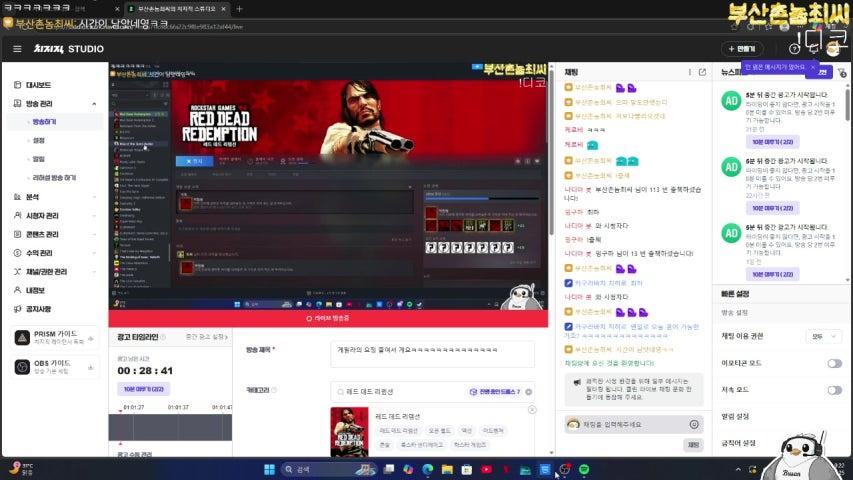Select 방송하기 in the sidebar
The height and width of the screenshot is (480, 853).
click(x=45, y=122)
